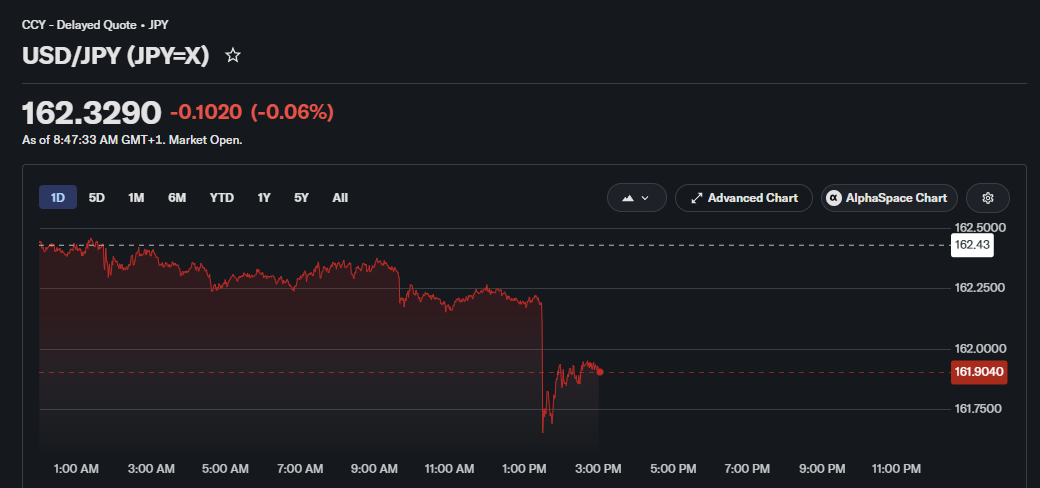Add USD/JPY to watchlist star icon
This screenshot has width=1040, height=488.
[232, 56]
